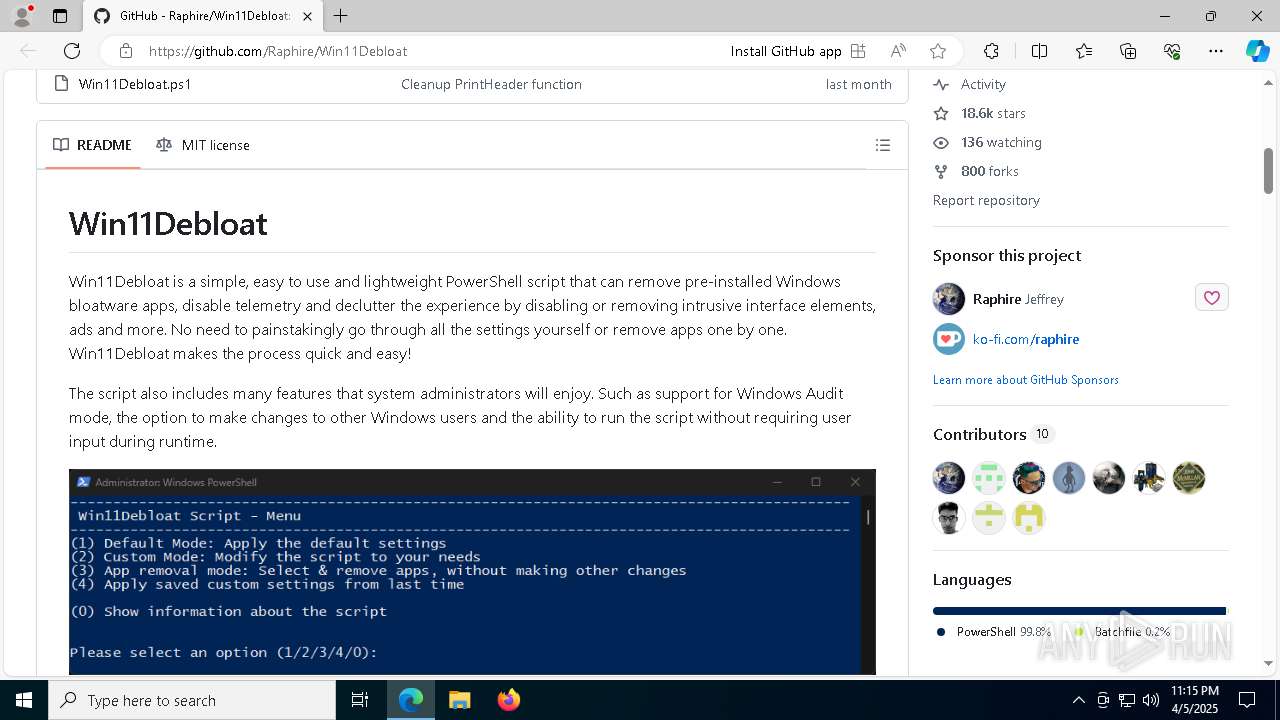The width and height of the screenshot is (1280, 720).
Task: Open Microsoft Edge on taskbar
Action: [x=411, y=700]
